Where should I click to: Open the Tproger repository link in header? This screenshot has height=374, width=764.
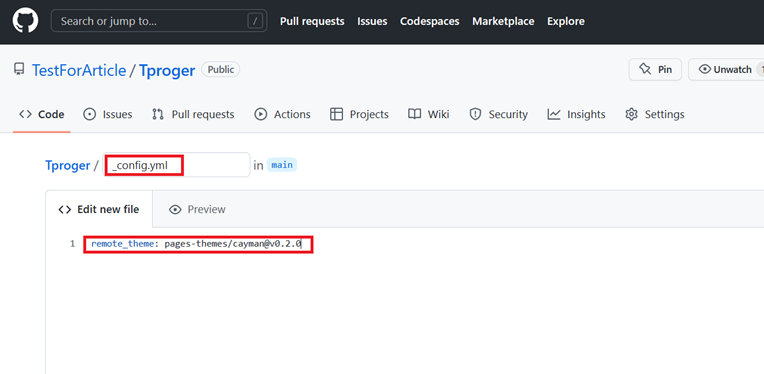click(167, 70)
